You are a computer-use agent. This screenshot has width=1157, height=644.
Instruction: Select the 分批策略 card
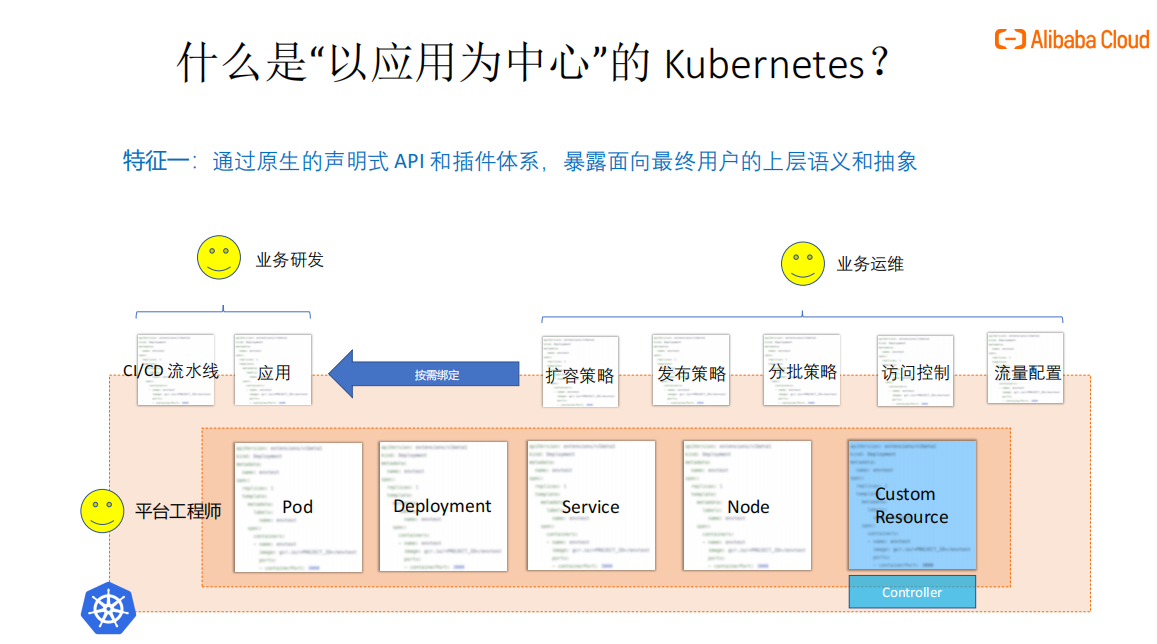tap(801, 370)
